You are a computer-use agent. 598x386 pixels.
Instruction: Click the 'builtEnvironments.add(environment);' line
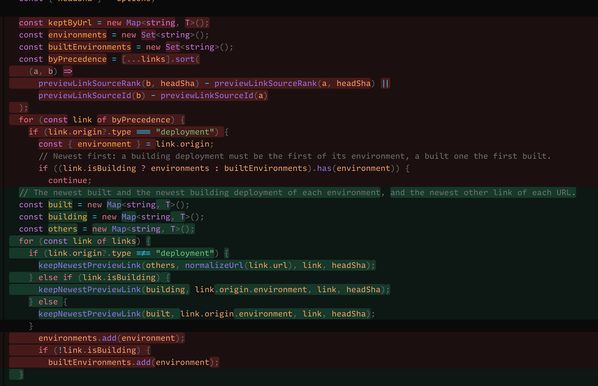133,363
